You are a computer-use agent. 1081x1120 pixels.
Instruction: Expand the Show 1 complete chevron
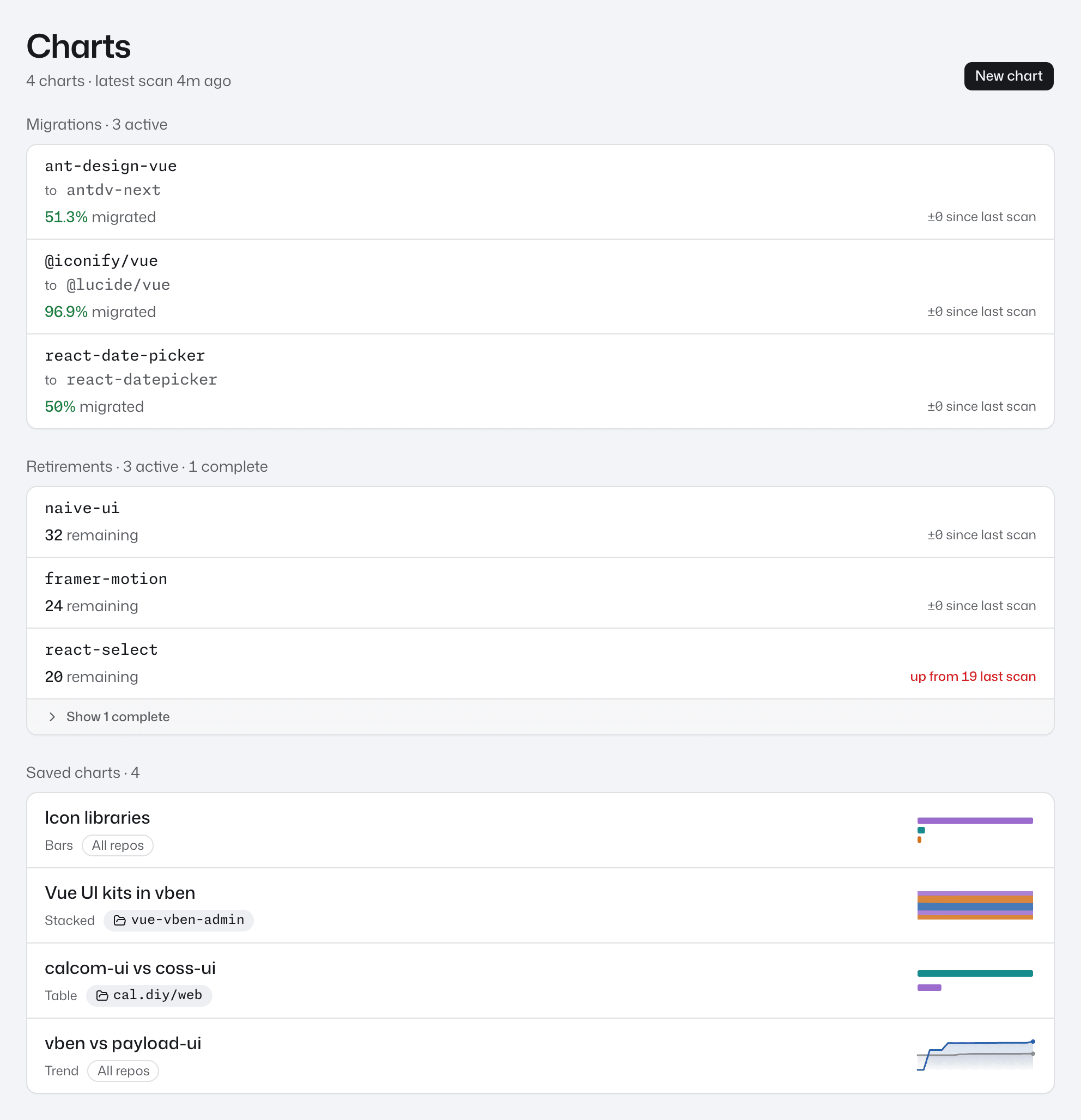pos(52,716)
